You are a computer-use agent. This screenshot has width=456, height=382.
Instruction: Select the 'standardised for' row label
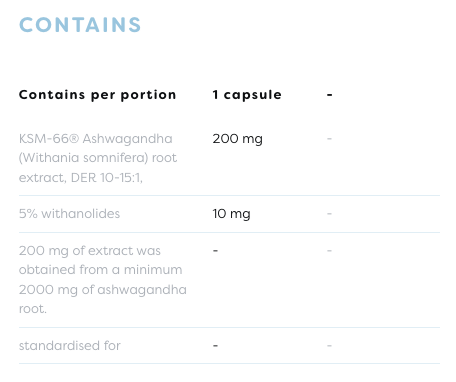[x=70, y=346]
